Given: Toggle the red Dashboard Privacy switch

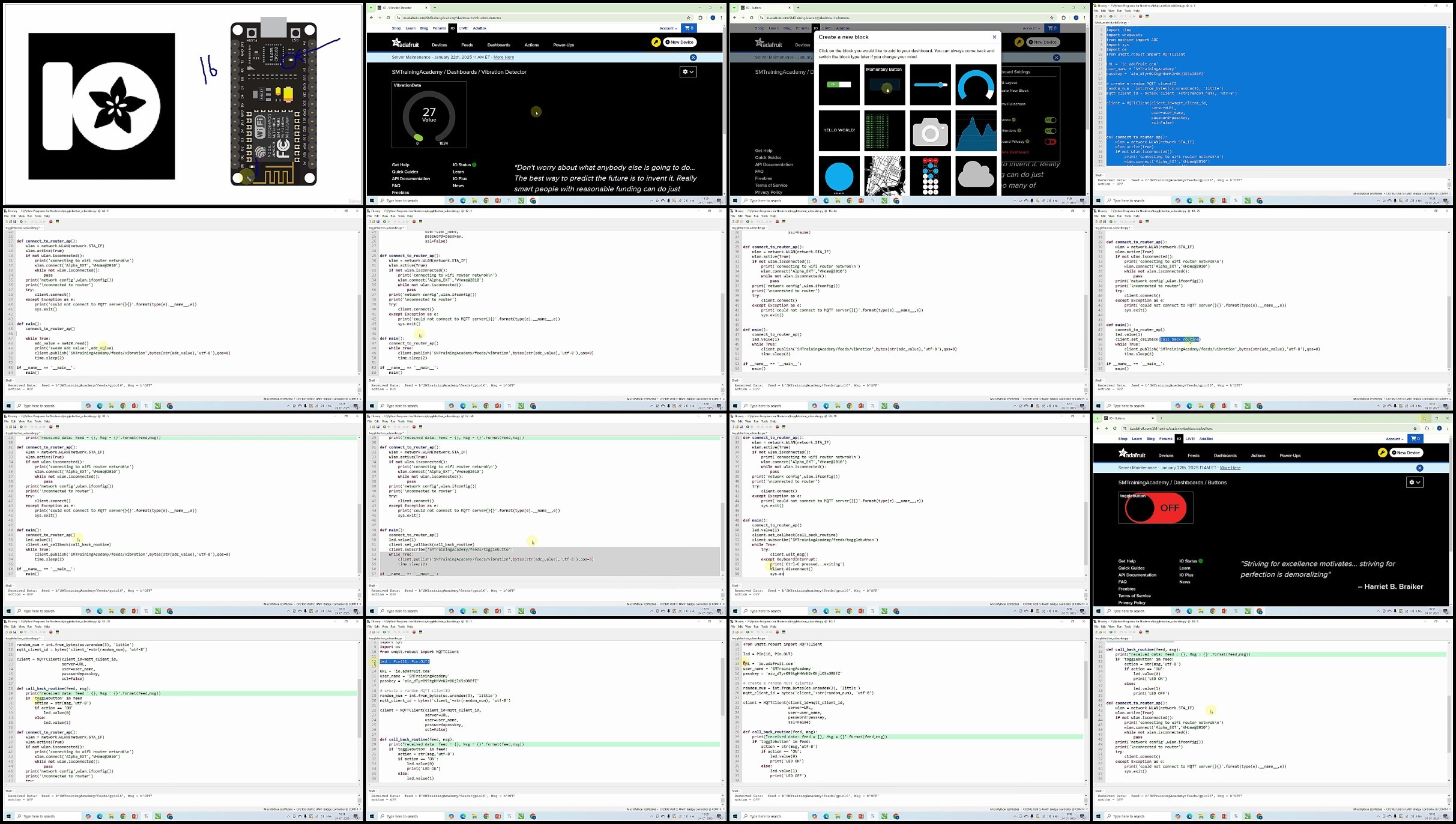Looking at the screenshot, I should click(x=1050, y=142).
